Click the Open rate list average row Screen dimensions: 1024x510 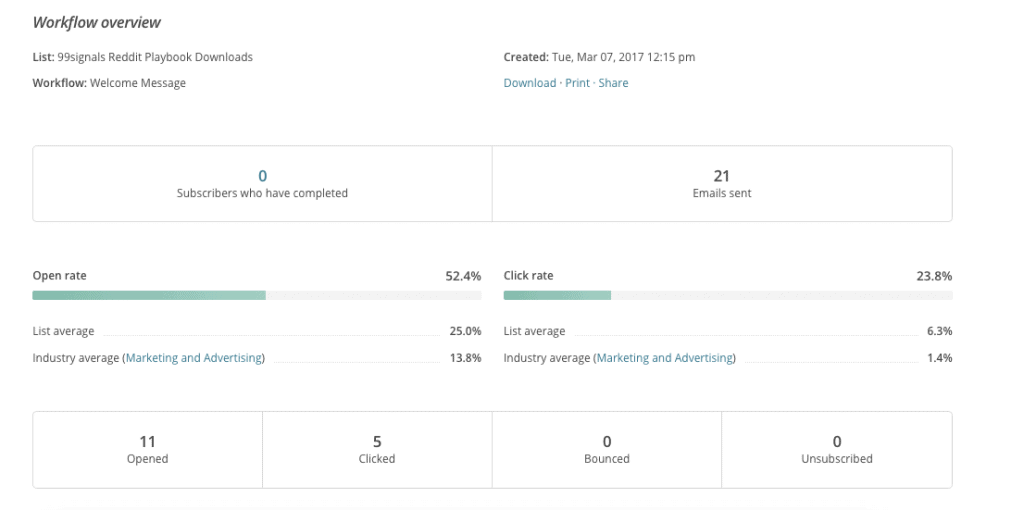pos(257,331)
